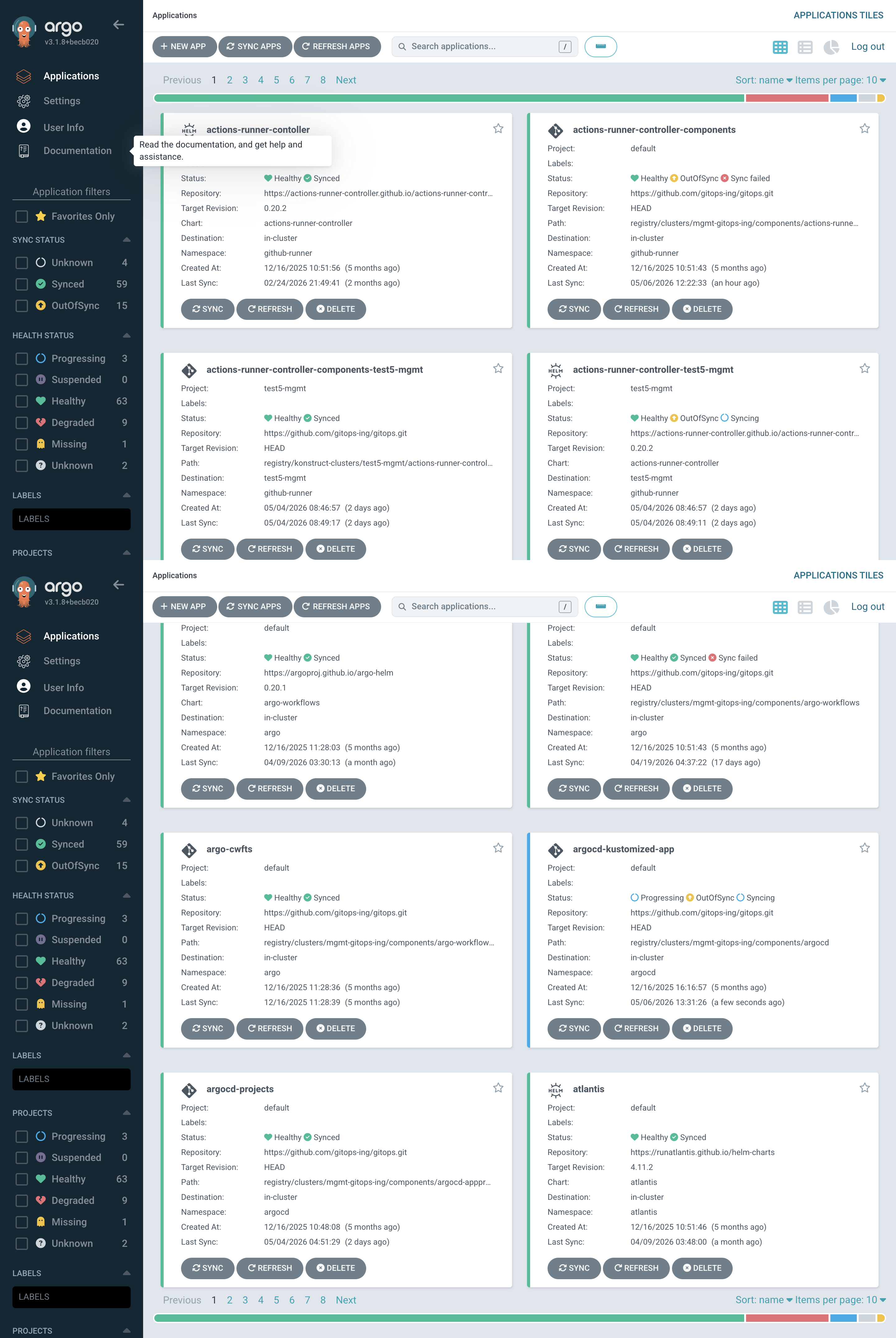Click Helm icon beside actions-runner-contoller title

pos(189,130)
